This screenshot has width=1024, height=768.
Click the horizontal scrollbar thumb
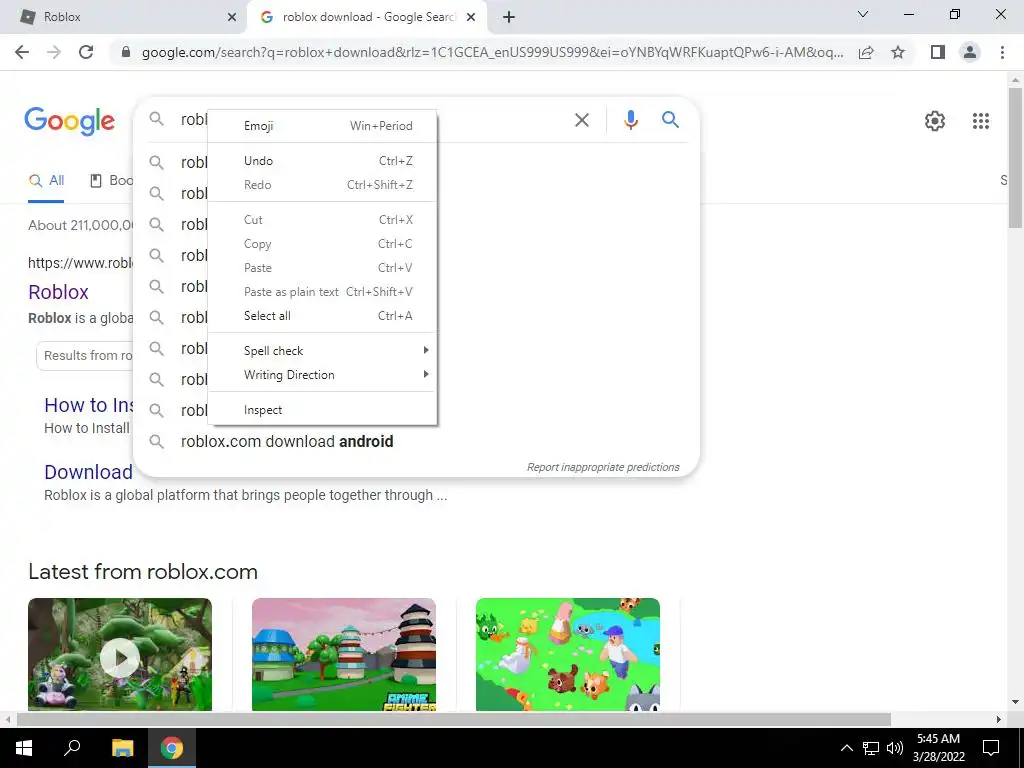tap(453, 719)
